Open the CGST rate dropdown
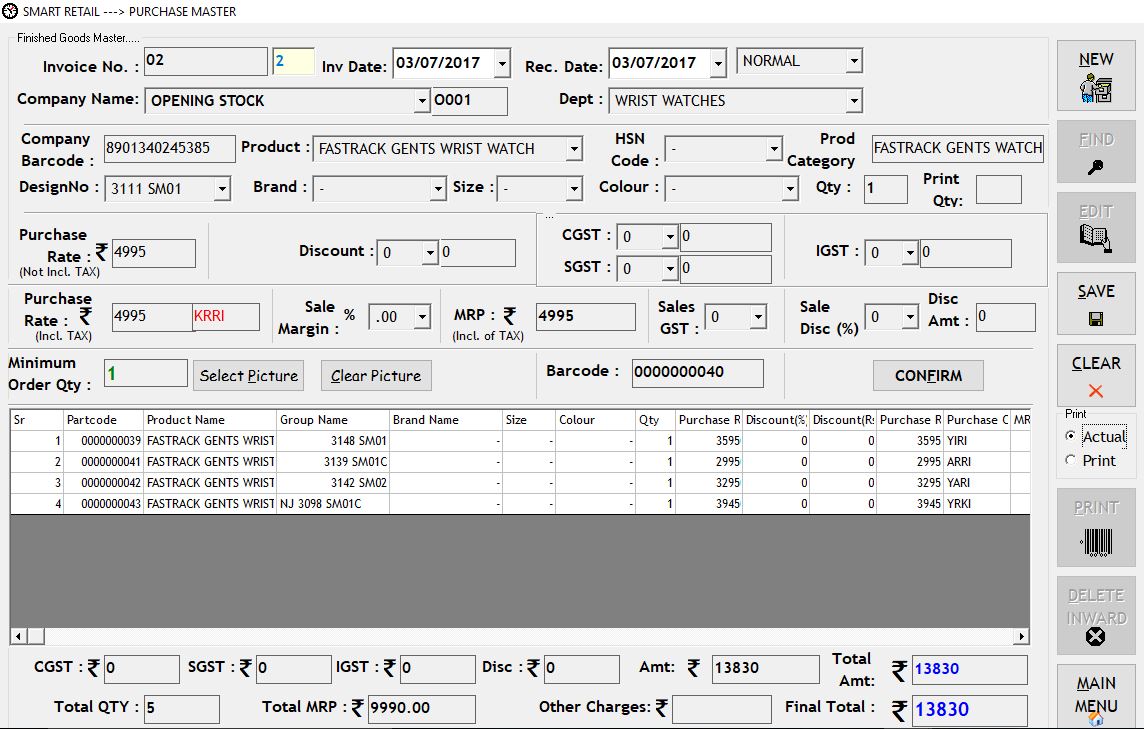 click(x=670, y=236)
